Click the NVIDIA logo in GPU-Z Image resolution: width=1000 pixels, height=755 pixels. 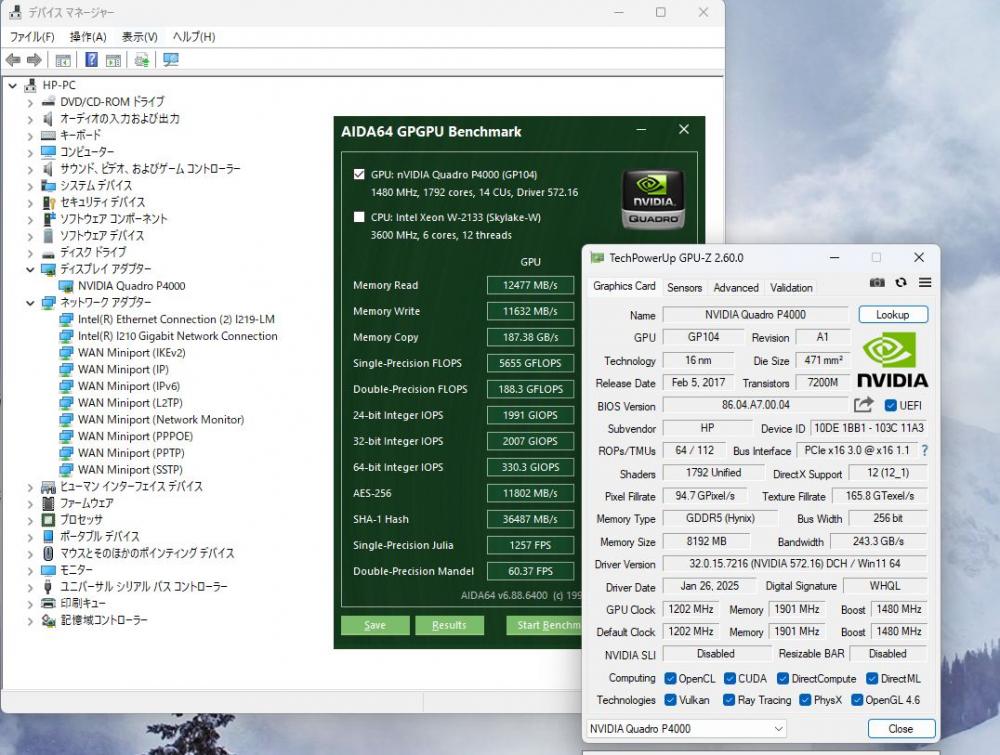892,361
